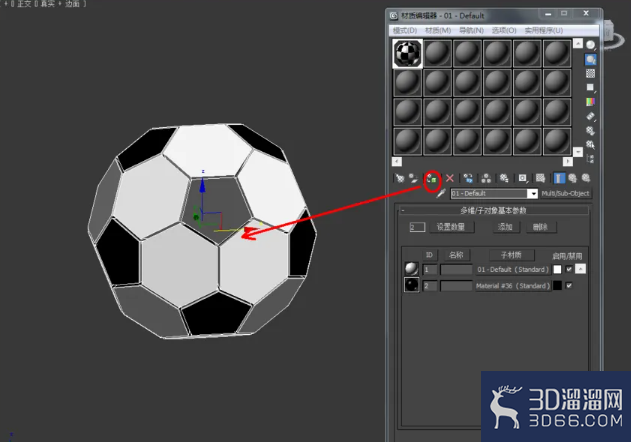Screen dimensions: 631x442
Task: Toggle the enable checkbox for sub-material 2
Action: pyautogui.click(x=569, y=285)
